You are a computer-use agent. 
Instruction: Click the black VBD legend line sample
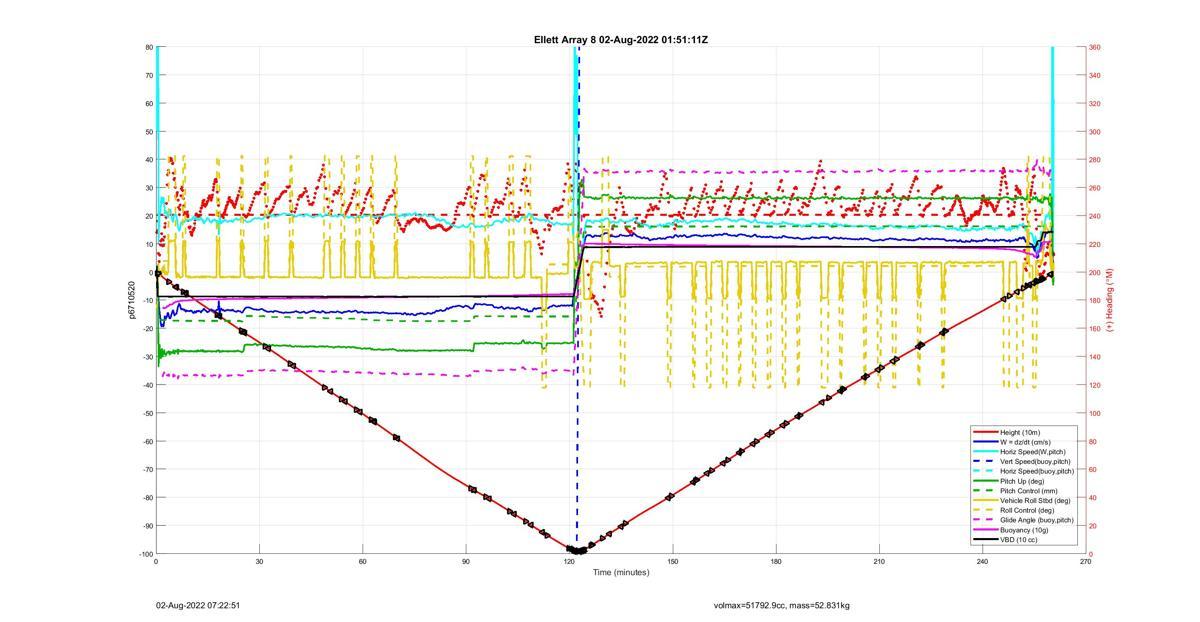985,539
